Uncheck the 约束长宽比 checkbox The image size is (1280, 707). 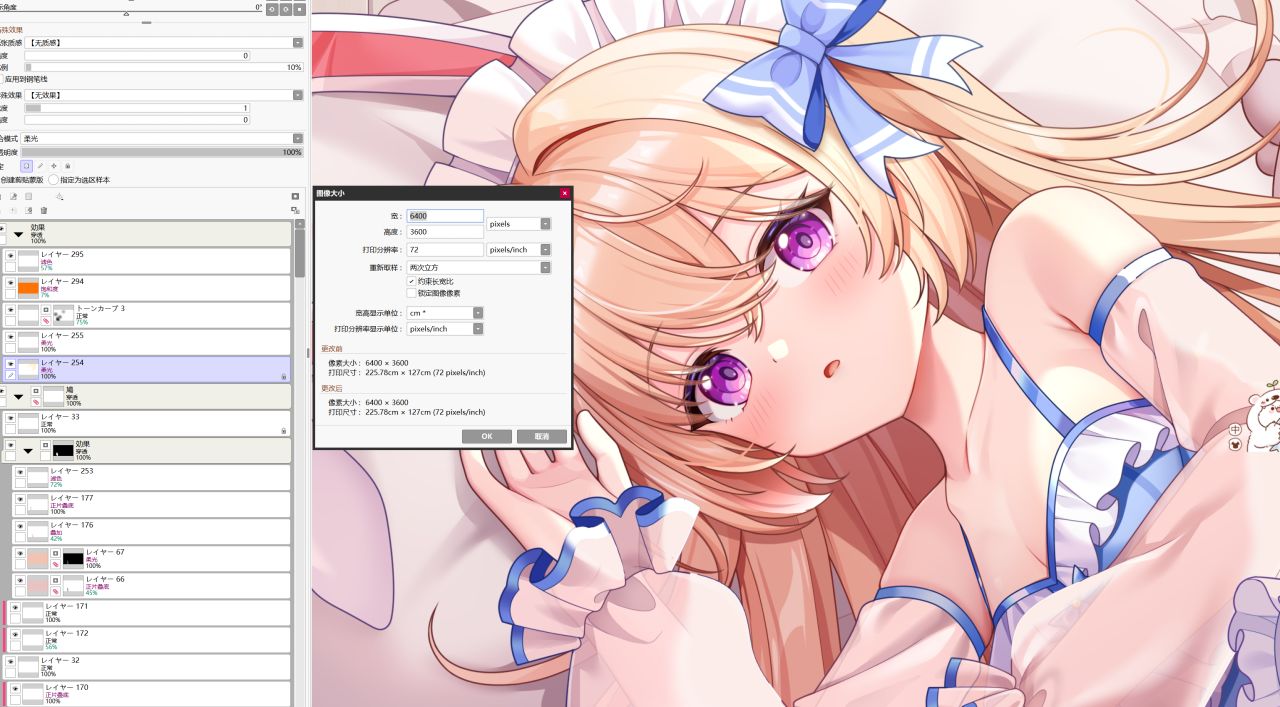pos(411,282)
